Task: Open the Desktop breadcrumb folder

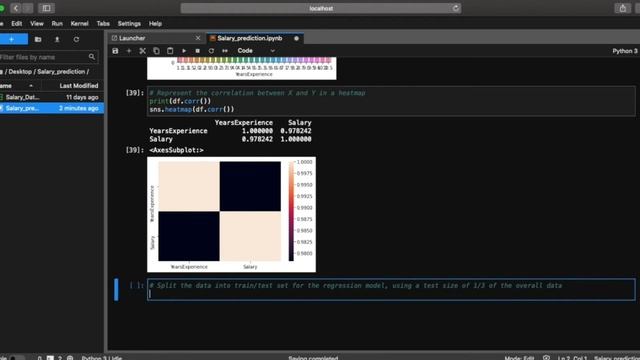Action: pos(20,71)
